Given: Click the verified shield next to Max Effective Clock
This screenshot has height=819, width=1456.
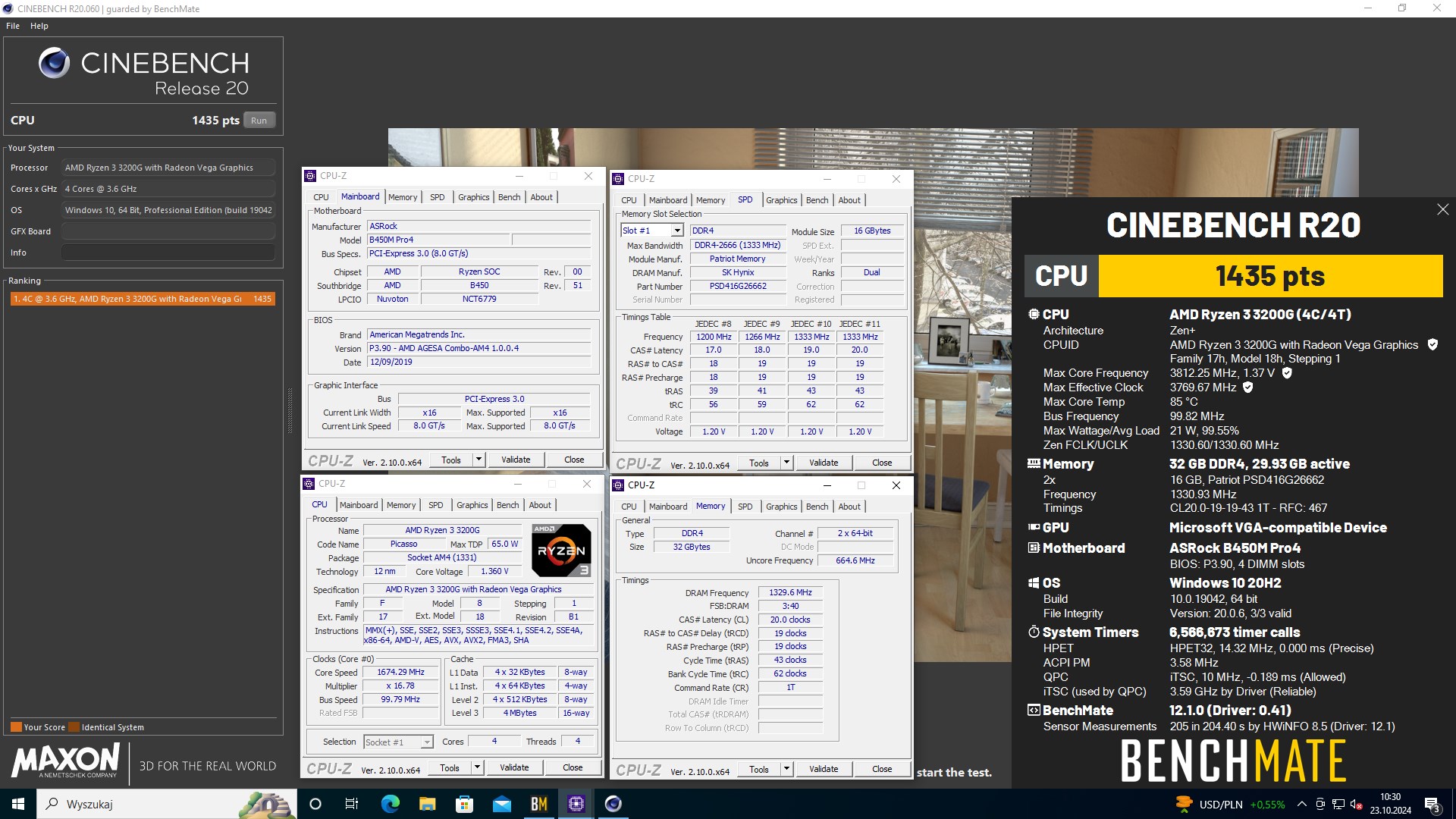Looking at the screenshot, I should pyautogui.click(x=1248, y=387).
